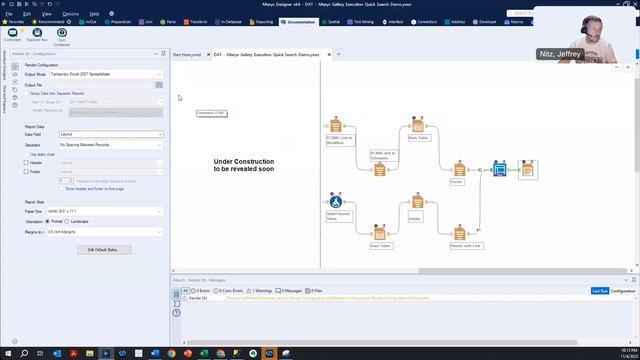The height and width of the screenshot is (360, 640).
Task: Select the PCXML Link to Workflow tool
Action: 336,125
